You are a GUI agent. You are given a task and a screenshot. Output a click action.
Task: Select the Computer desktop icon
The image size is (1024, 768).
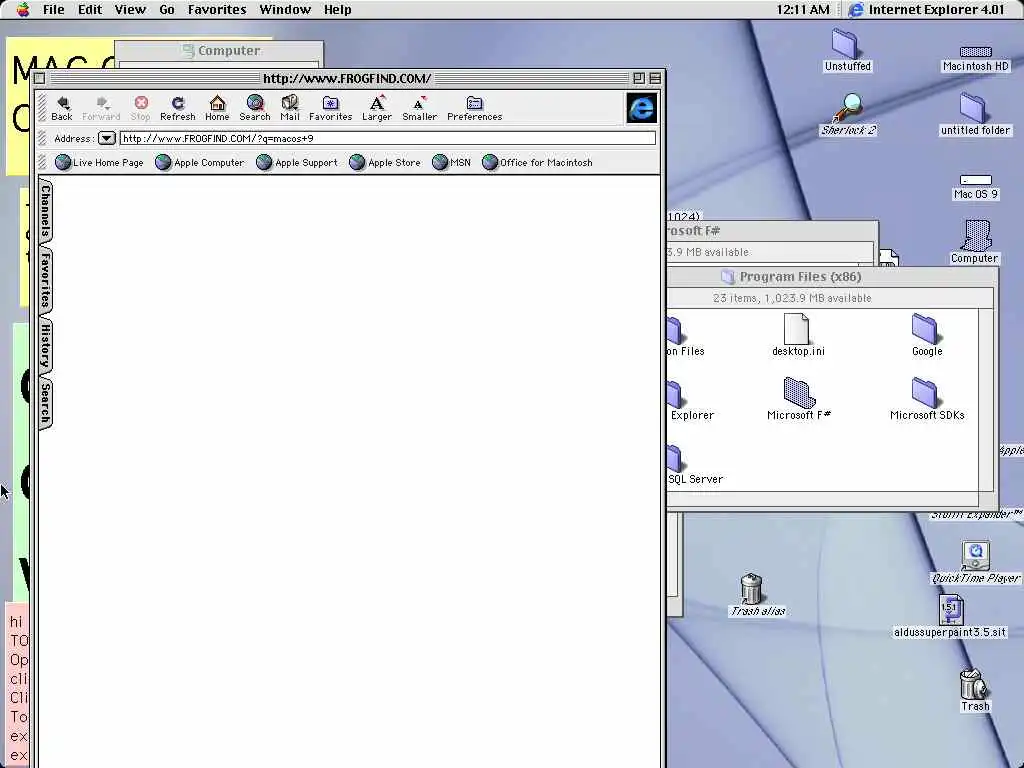[x=974, y=242]
